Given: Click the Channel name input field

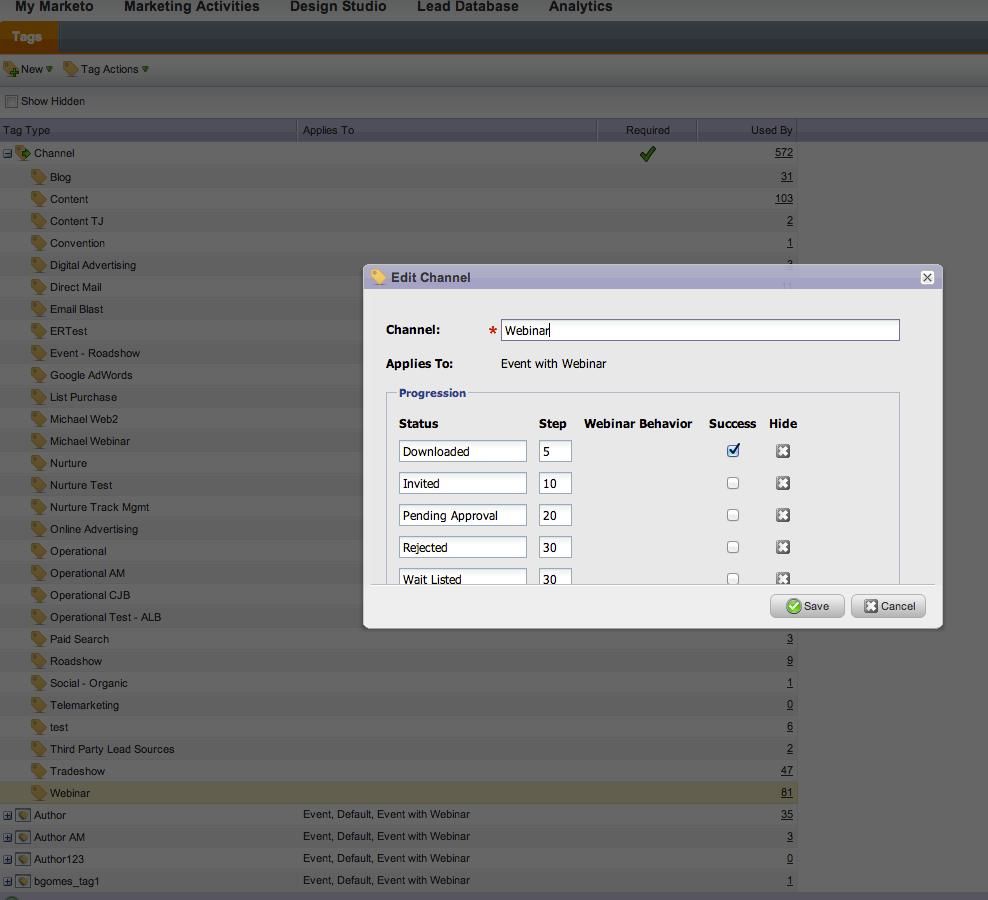Looking at the screenshot, I should 699,330.
